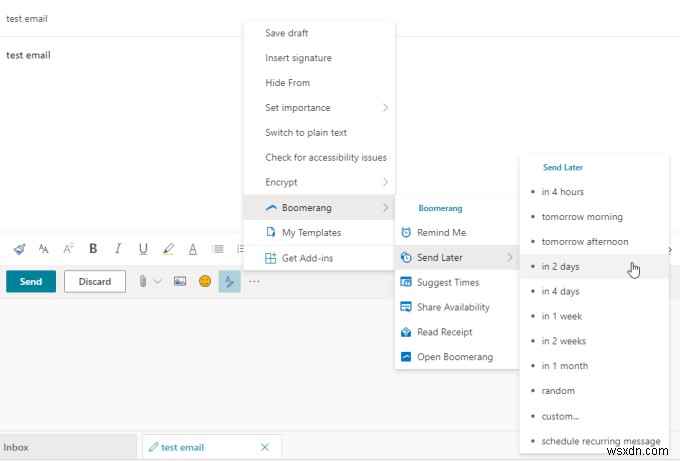Insert picture inline icon

pyautogui.click(x=180, y=281)
